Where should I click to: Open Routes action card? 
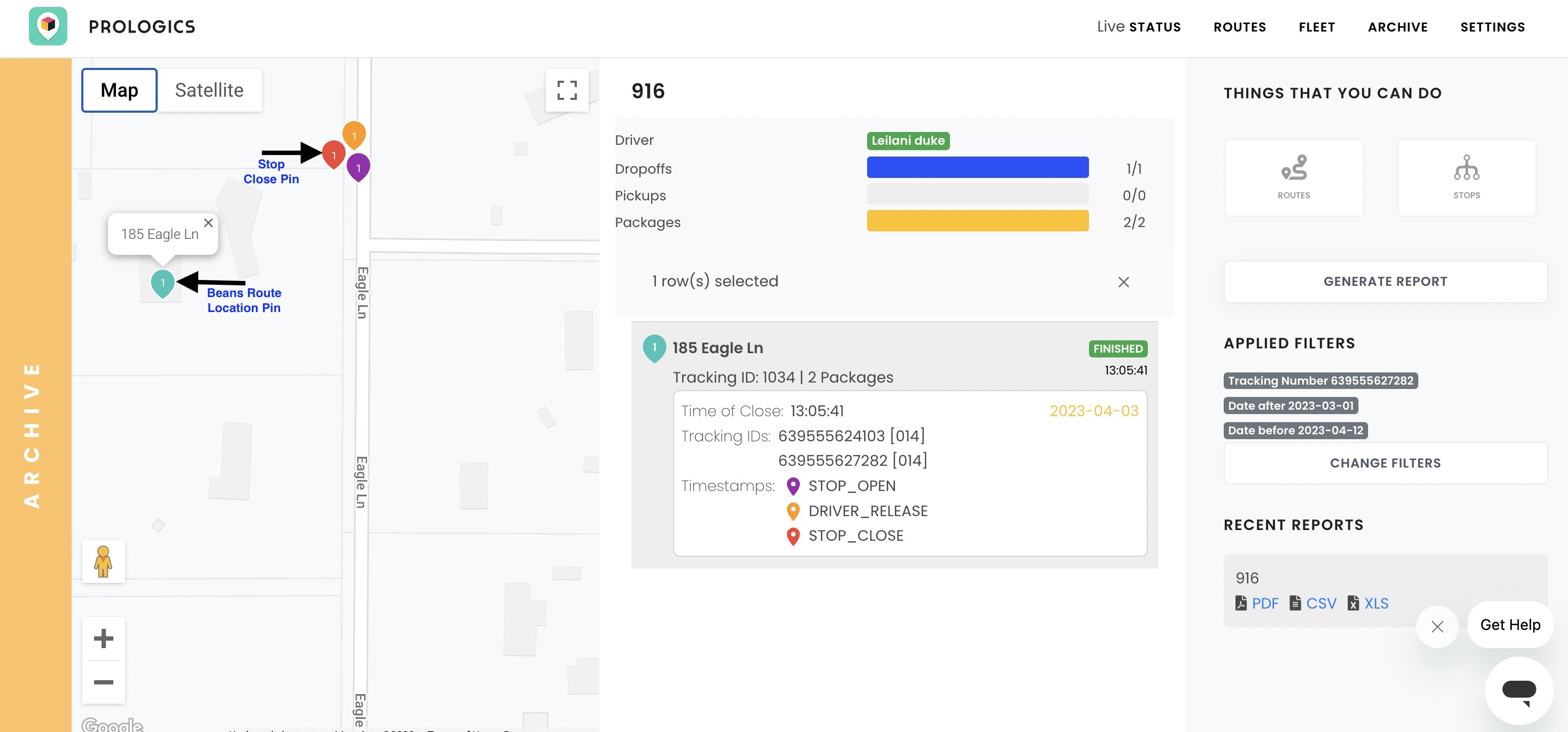point(1293,177)
